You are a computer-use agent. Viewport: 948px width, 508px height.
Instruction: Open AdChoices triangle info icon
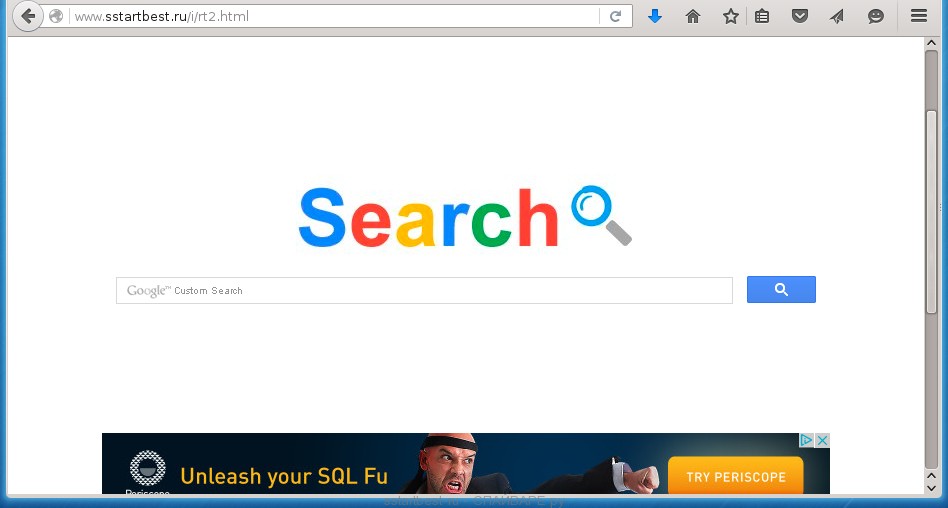point(806,440)
